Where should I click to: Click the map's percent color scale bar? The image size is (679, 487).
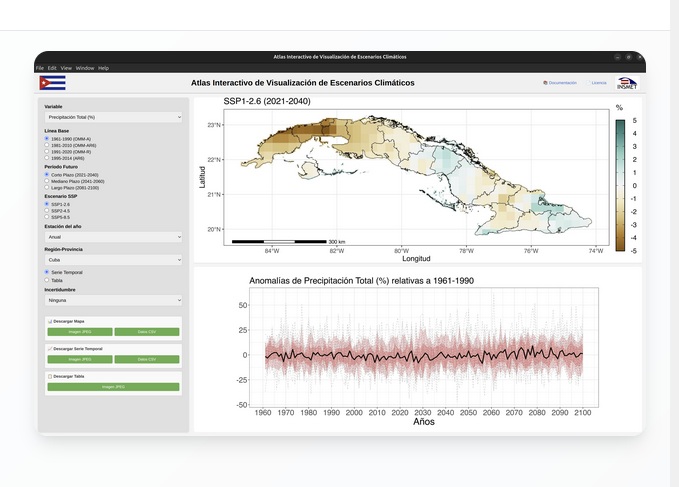(620, 185)
